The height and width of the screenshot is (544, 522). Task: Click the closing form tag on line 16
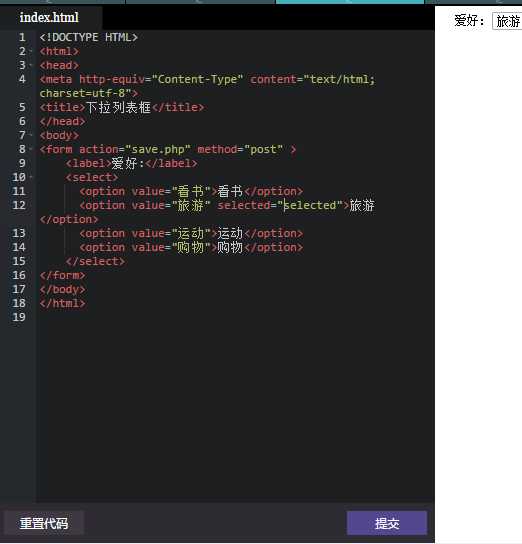point(62,275)
